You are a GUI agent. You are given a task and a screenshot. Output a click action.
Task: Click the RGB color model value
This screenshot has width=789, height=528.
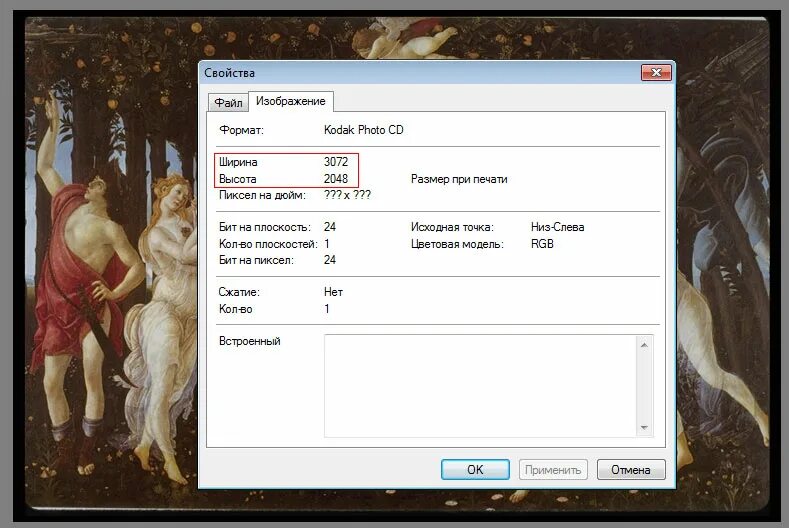coord(542,244)
